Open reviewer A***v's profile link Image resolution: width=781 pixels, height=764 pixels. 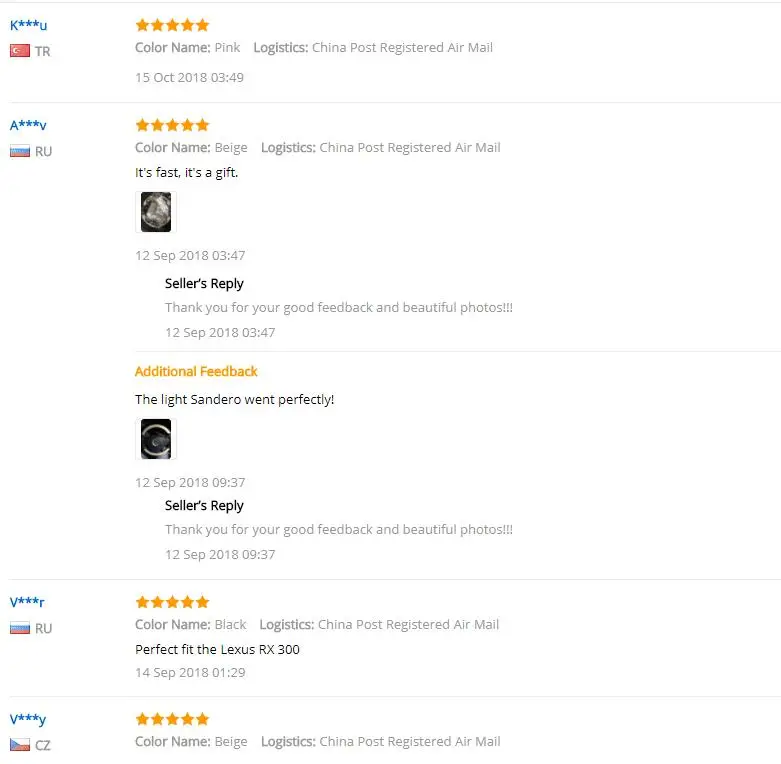(x=28, y=125)
